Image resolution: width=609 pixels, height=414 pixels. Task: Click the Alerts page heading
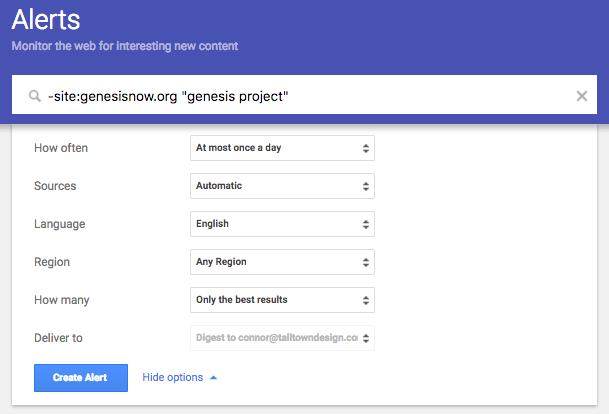pos(46,20)
